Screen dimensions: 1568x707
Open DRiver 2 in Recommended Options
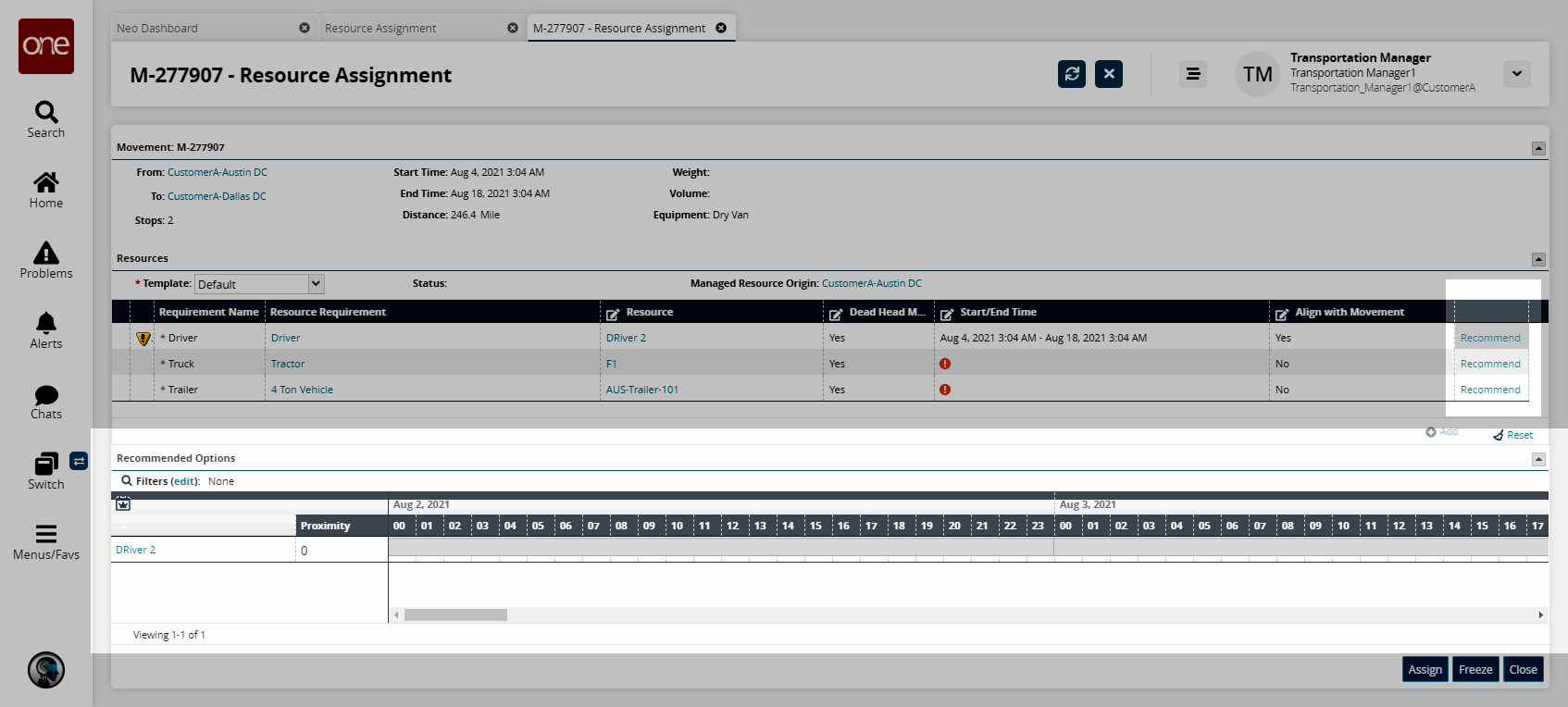coord(136,550)
